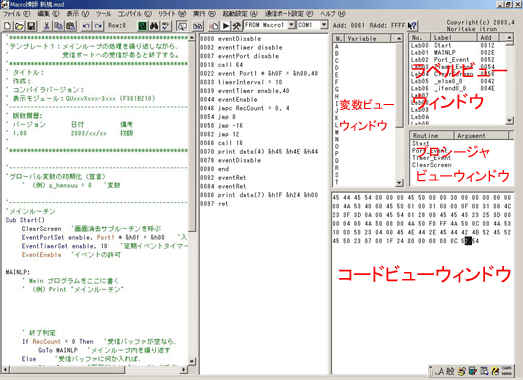Viewport: 523px width, 380px height.
Task: Click the line 0018 call 64
Action: click(x=221, y=65)
